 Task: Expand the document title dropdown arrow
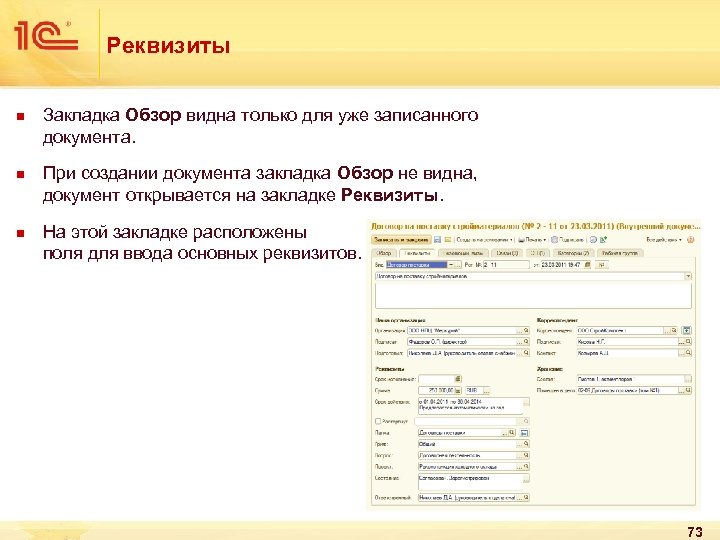688,276
